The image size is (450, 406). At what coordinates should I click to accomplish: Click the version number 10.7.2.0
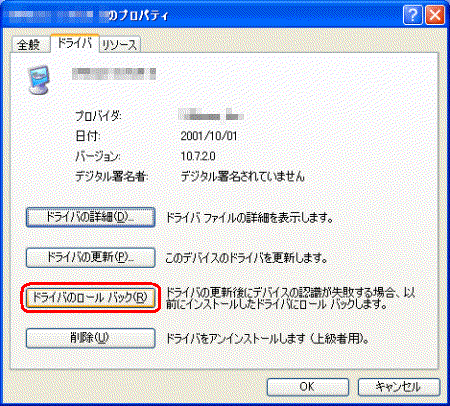tap(198, 156)
